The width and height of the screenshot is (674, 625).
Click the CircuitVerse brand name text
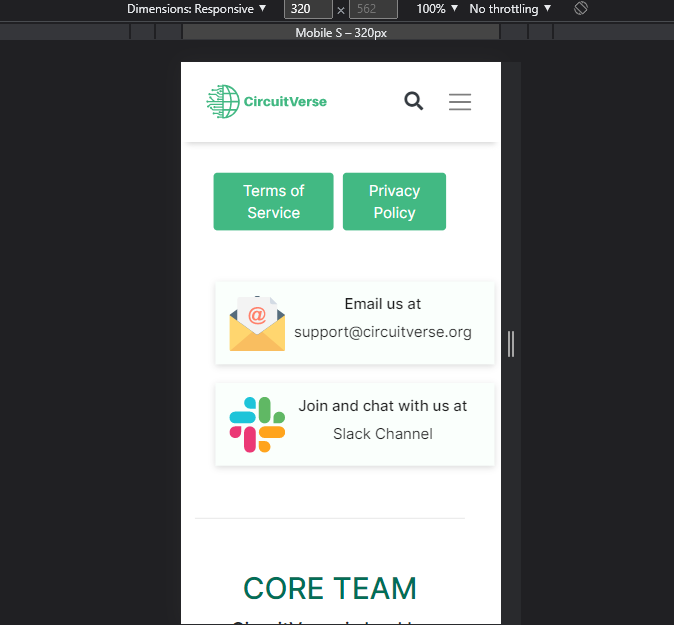point(285,101)
